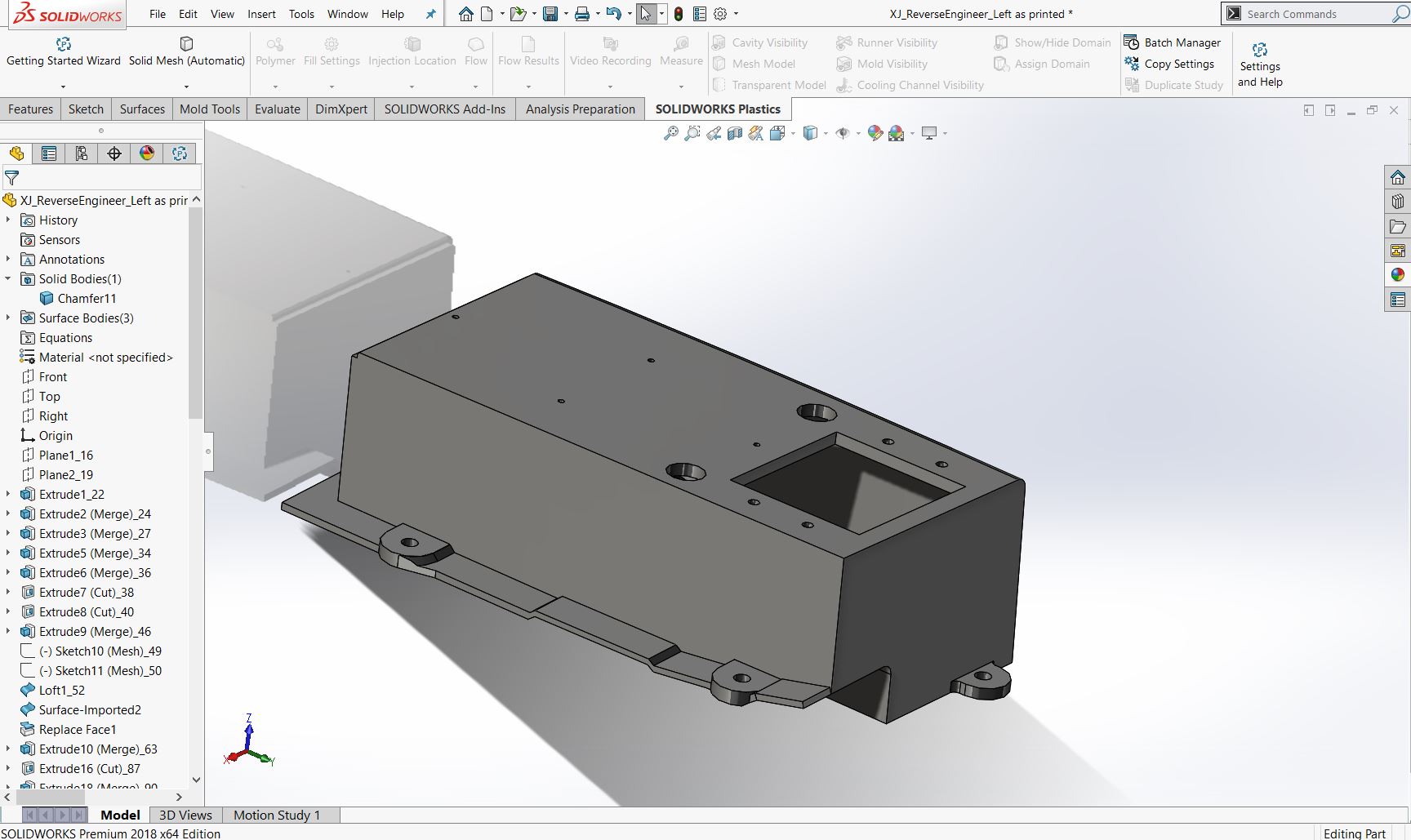Open the File menu

pyautogui.click(x=158, y=14)
